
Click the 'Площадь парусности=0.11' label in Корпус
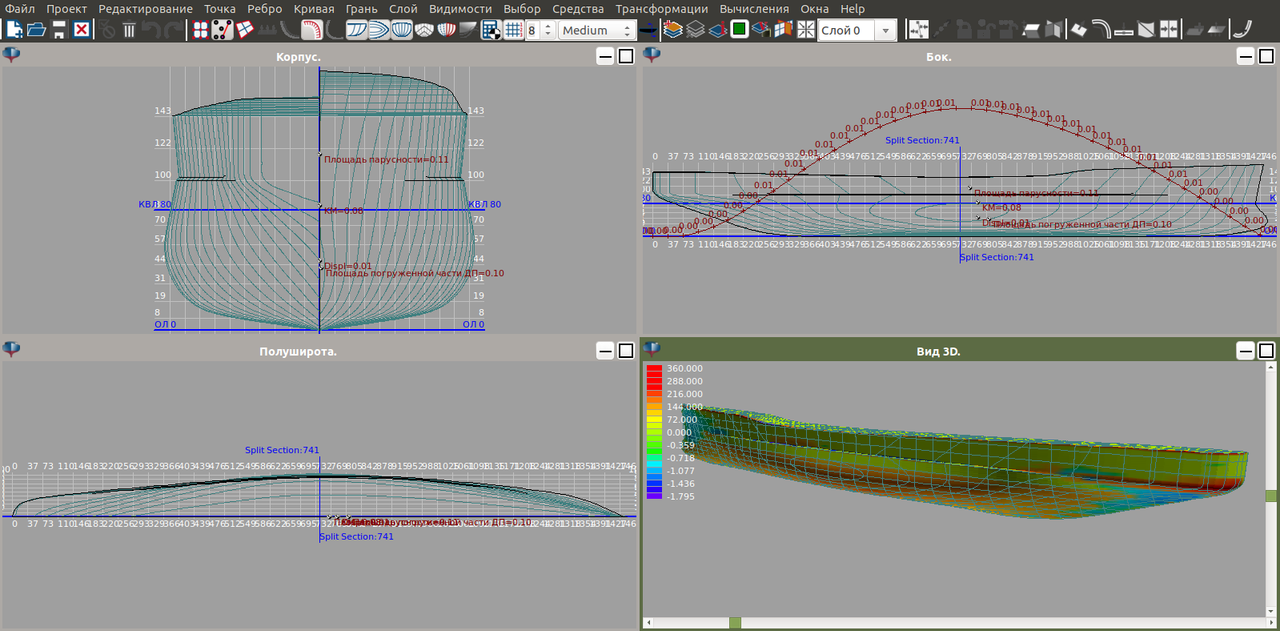(386, 160)
